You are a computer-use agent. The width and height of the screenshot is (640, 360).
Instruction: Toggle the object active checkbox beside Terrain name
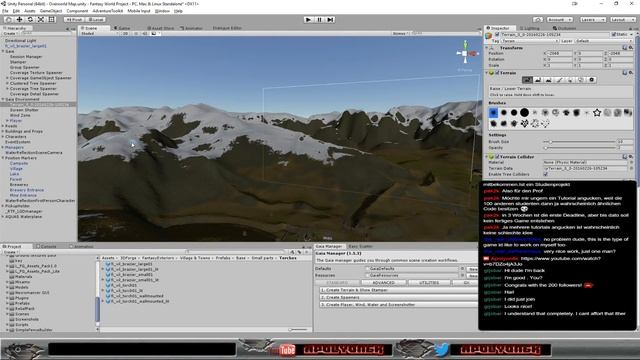tap(497, 35)
